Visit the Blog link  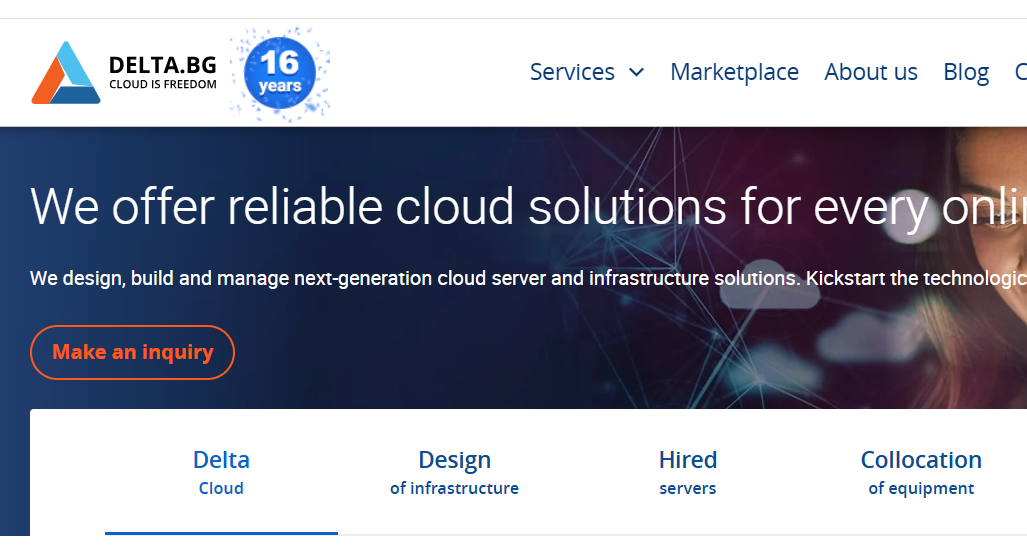coord(966,72)
